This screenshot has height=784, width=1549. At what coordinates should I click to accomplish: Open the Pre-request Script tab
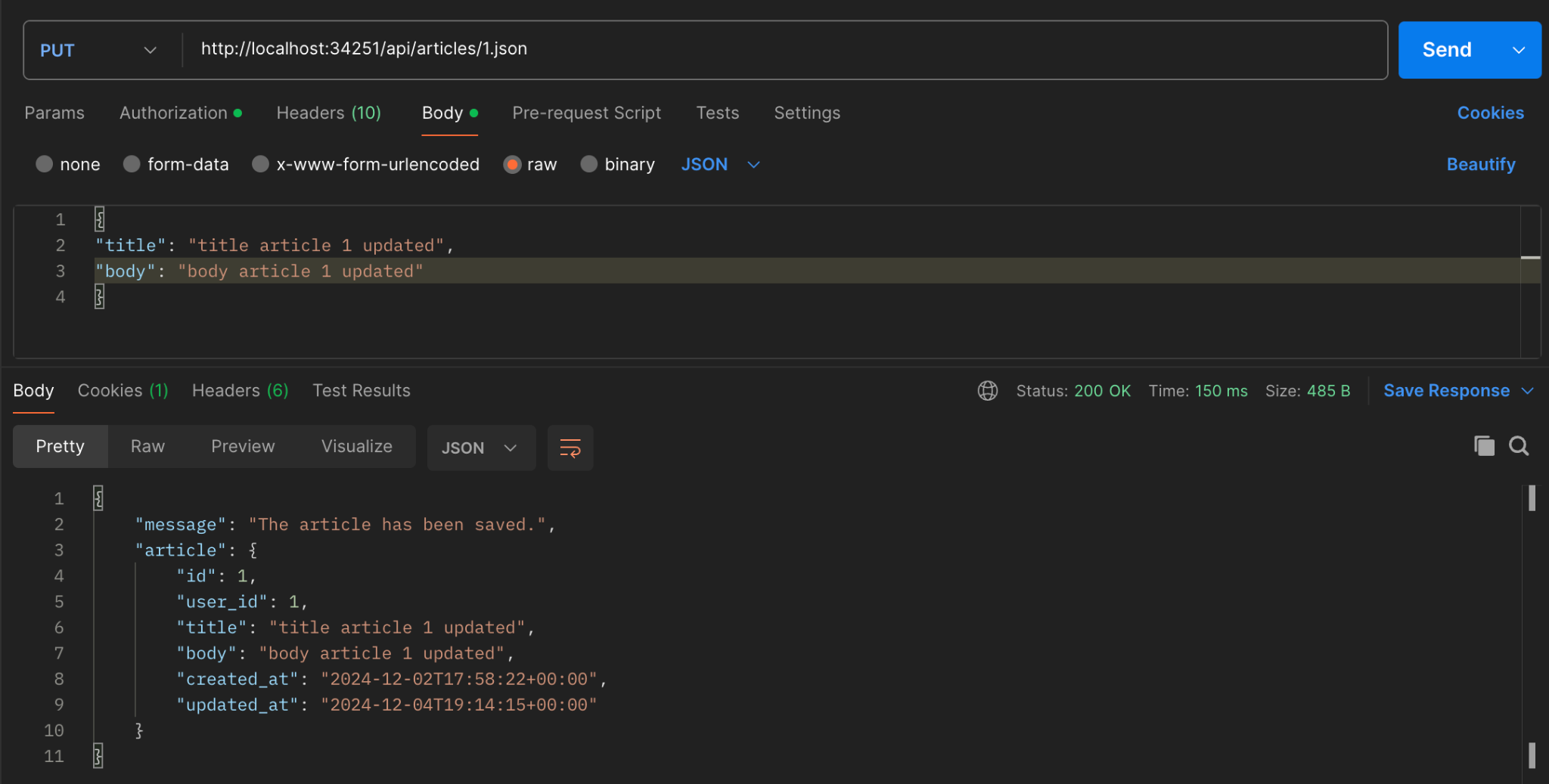point(586,113)
